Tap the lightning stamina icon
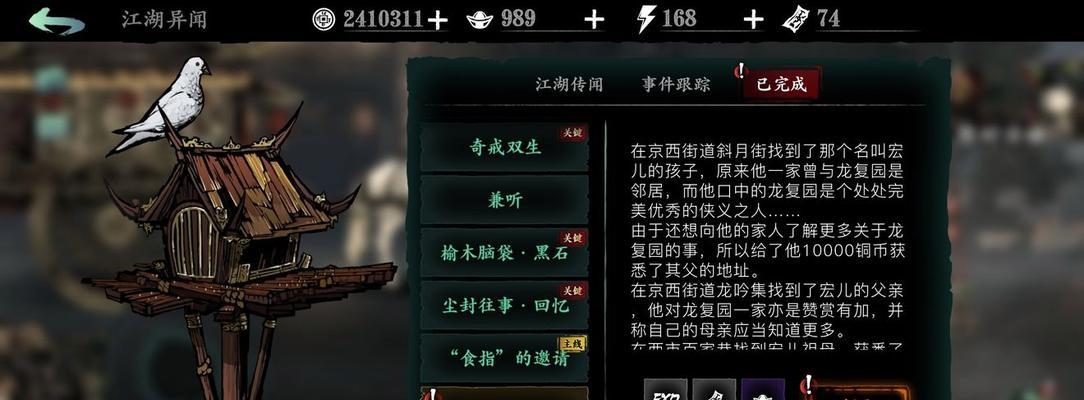The width and height of the screenshot is (1084, 400). point(646,19)
